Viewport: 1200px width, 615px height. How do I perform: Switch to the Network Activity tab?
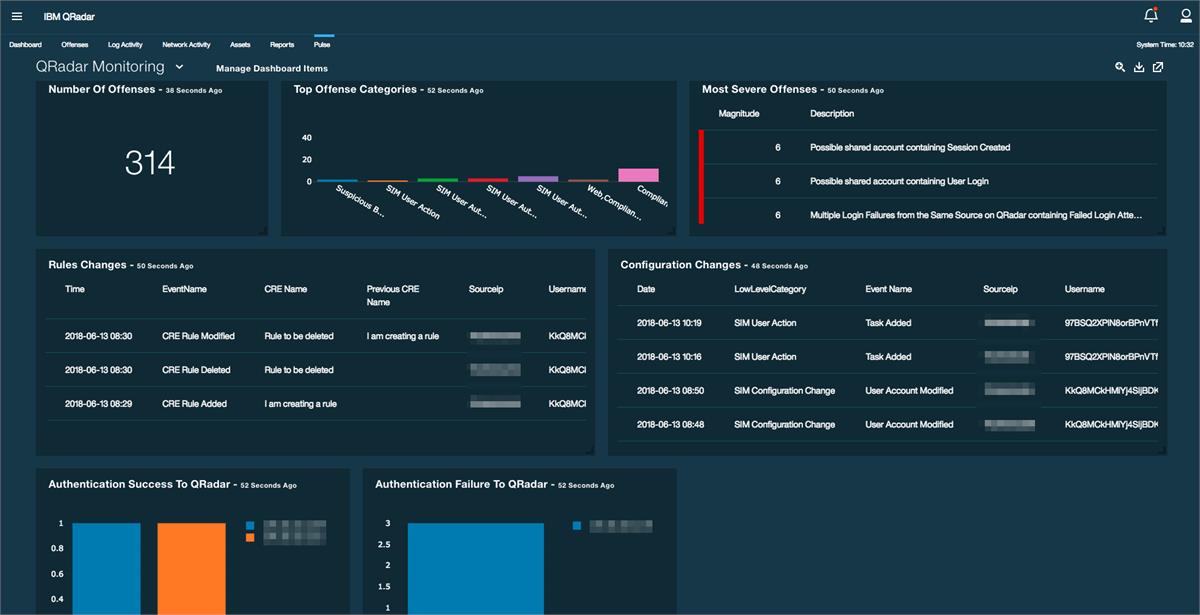[184, 44]
